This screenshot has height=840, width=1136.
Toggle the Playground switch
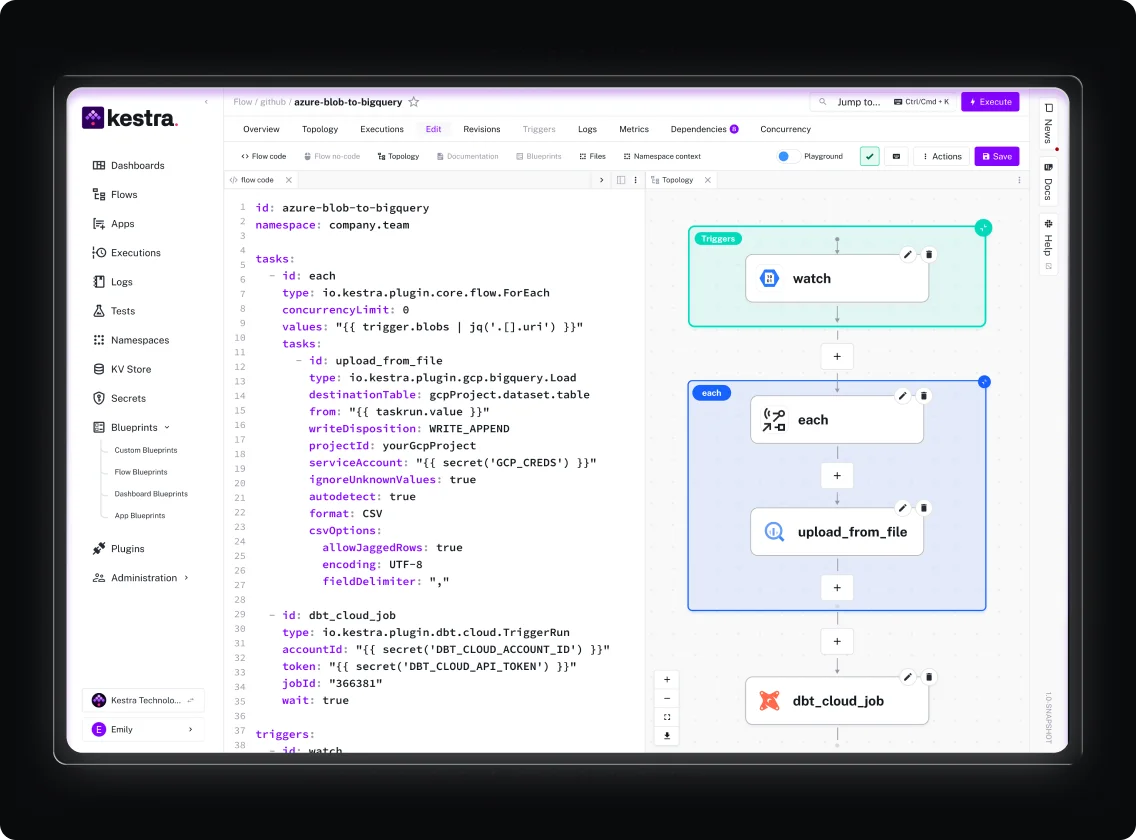click(x=786, y=156)
